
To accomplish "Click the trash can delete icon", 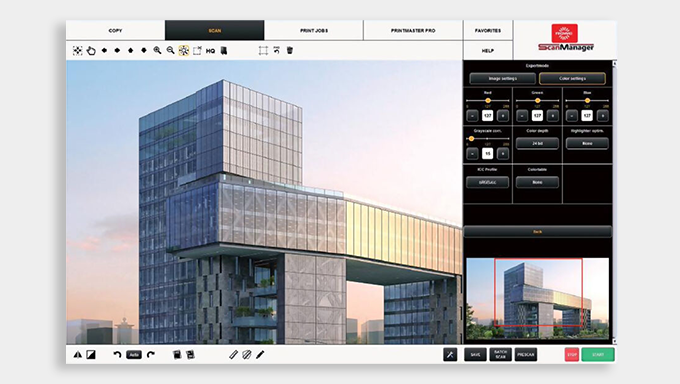I will 290,50.
